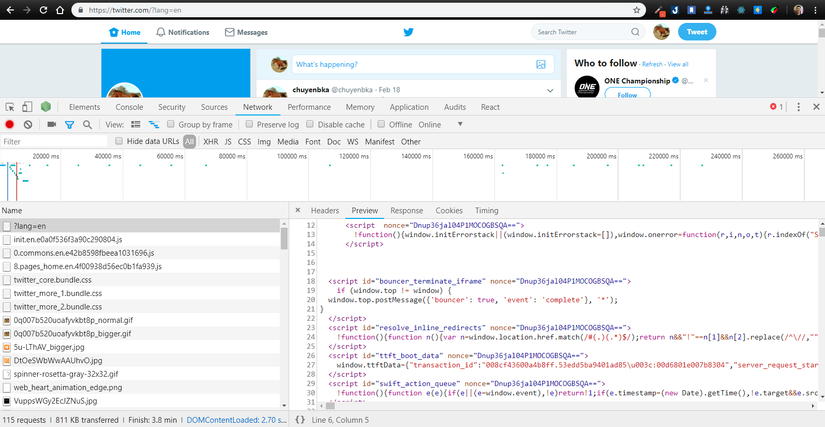The height and width of the screenshot is (427, 825).
Task: Switch to the Elements tab
Action: tap(85, 107)
